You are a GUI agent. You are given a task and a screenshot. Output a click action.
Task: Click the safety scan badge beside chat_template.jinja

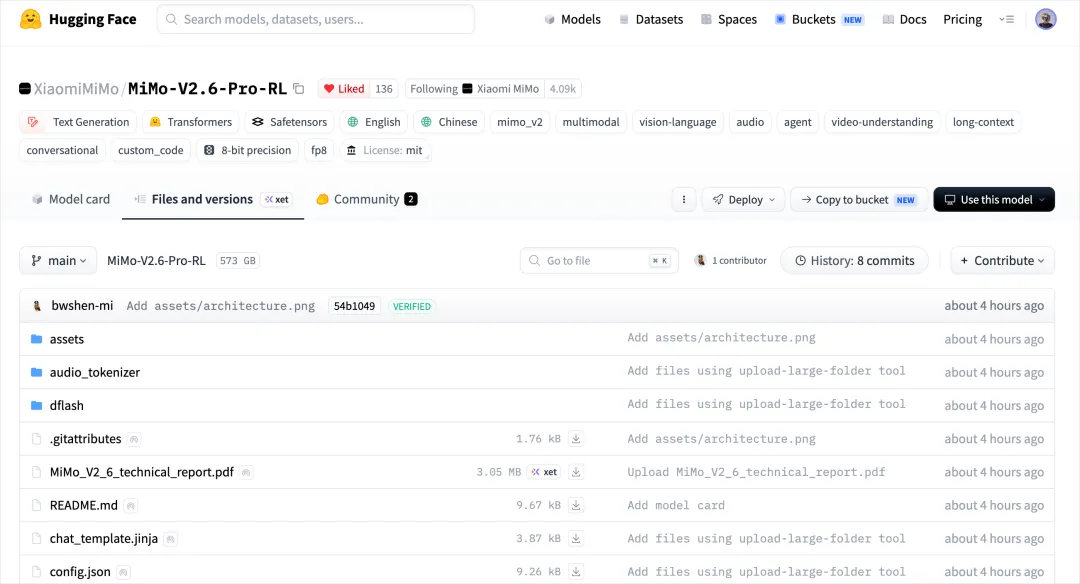[171, 539]
